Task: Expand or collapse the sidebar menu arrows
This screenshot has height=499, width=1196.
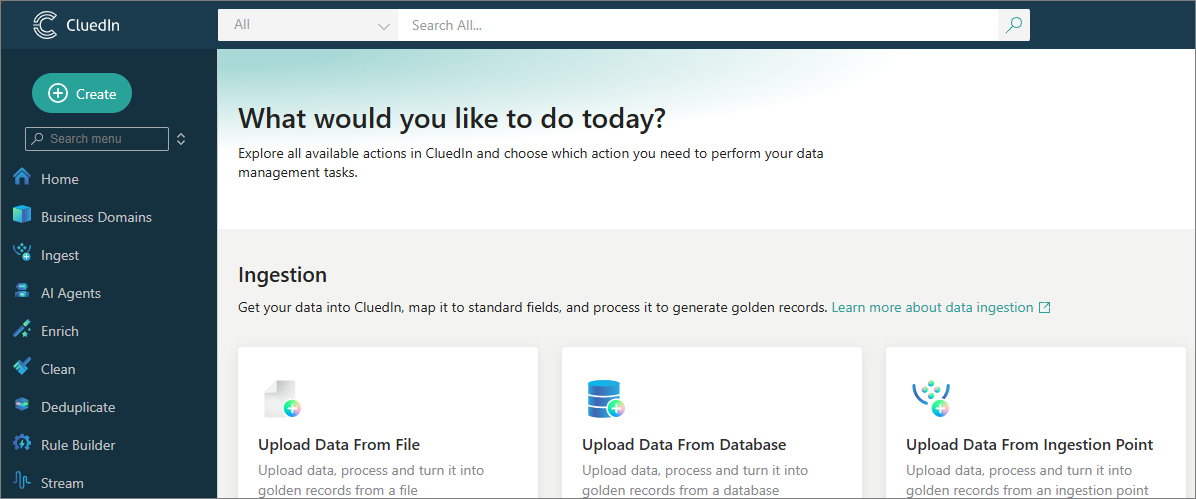Action: point(181,139)
